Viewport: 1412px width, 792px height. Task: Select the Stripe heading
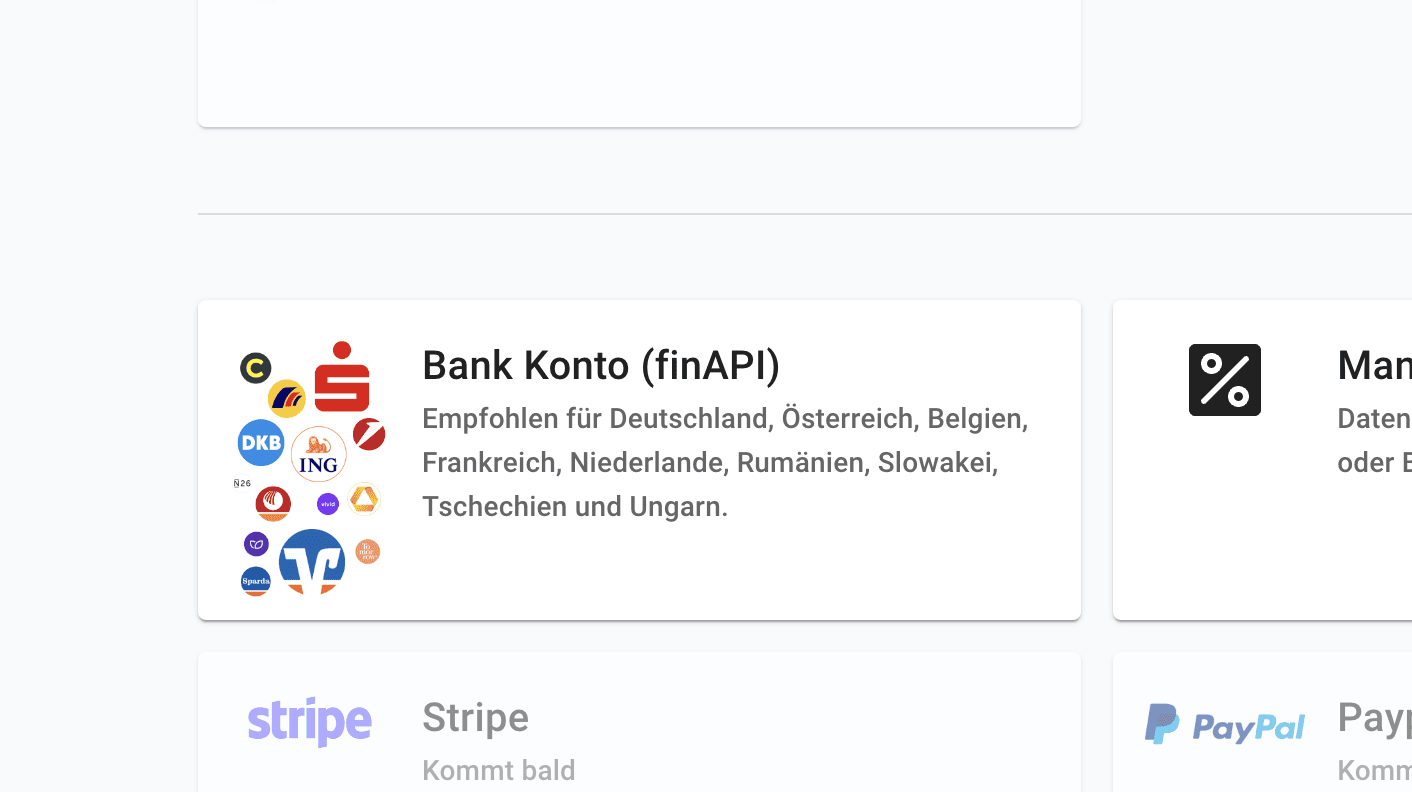click(x=475, y=717)
